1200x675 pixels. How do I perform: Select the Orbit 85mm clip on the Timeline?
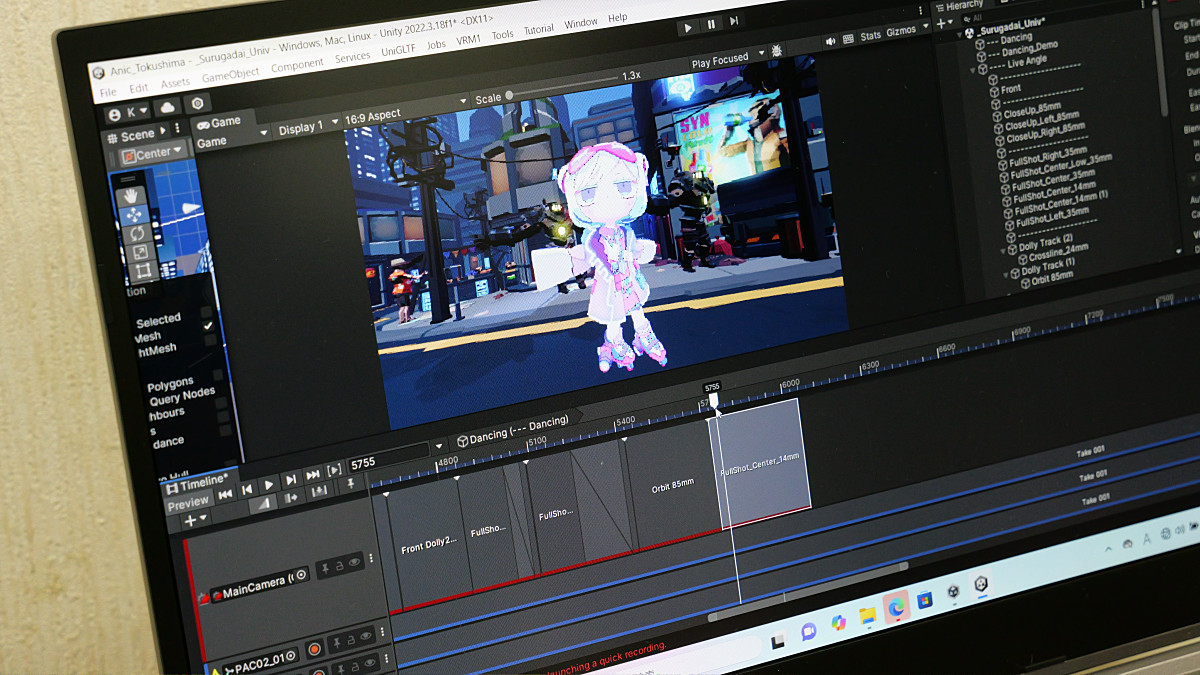point(672,485)
